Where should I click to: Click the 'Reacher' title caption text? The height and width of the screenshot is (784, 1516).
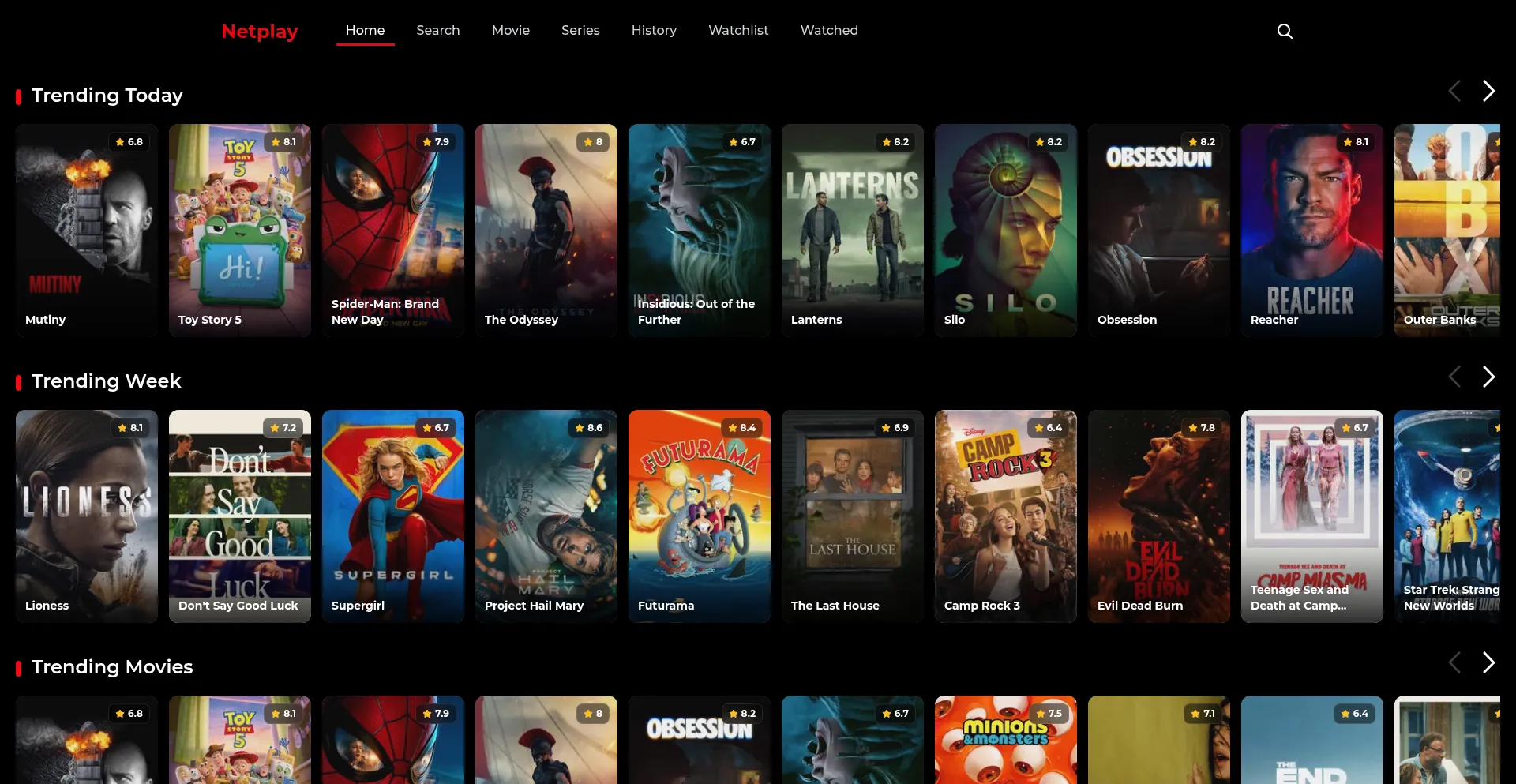click(1274, 320)
